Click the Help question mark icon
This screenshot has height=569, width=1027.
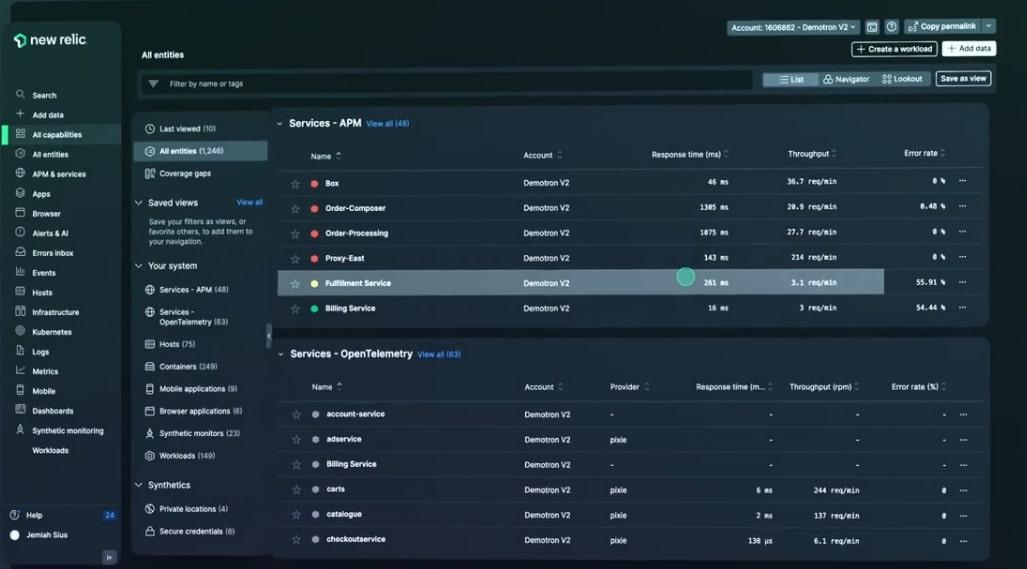pos(14,515)
